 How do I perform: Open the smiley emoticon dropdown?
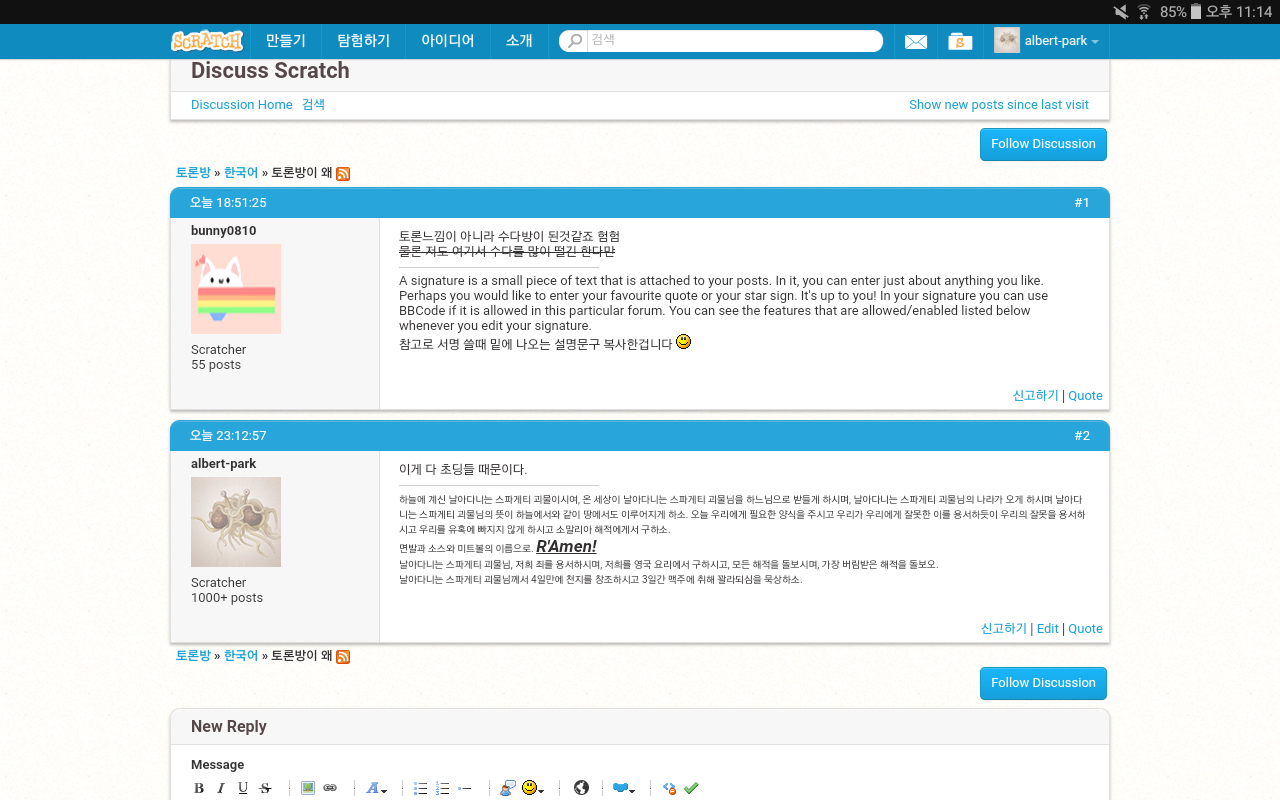(532, 788)
